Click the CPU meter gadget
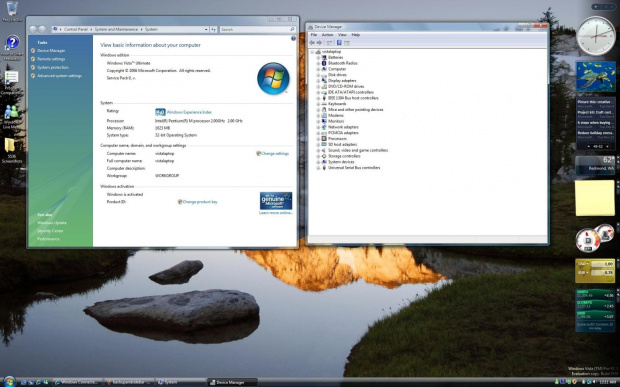620x387 pixels. (595, 238)
